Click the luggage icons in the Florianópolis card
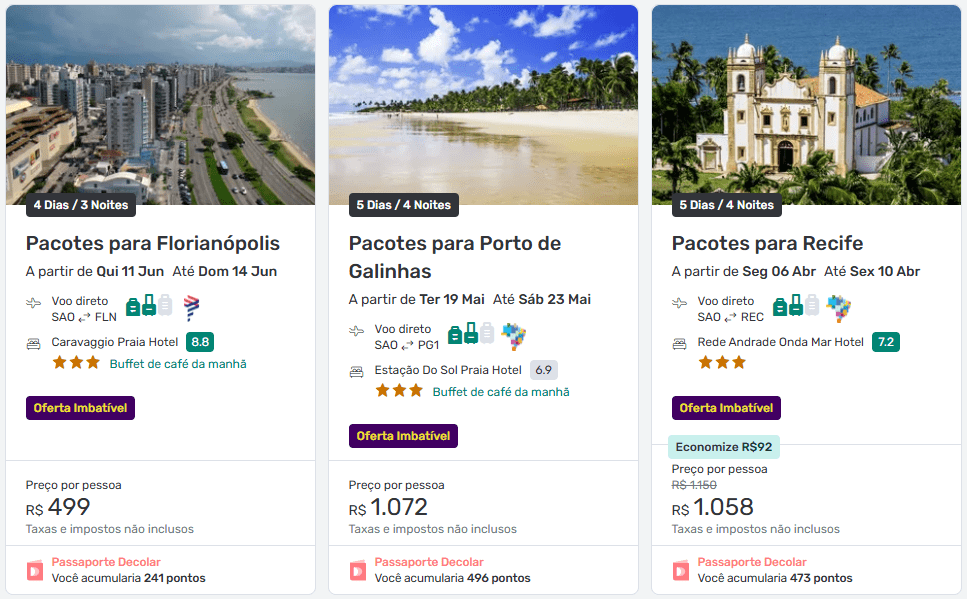 (148, 306)
